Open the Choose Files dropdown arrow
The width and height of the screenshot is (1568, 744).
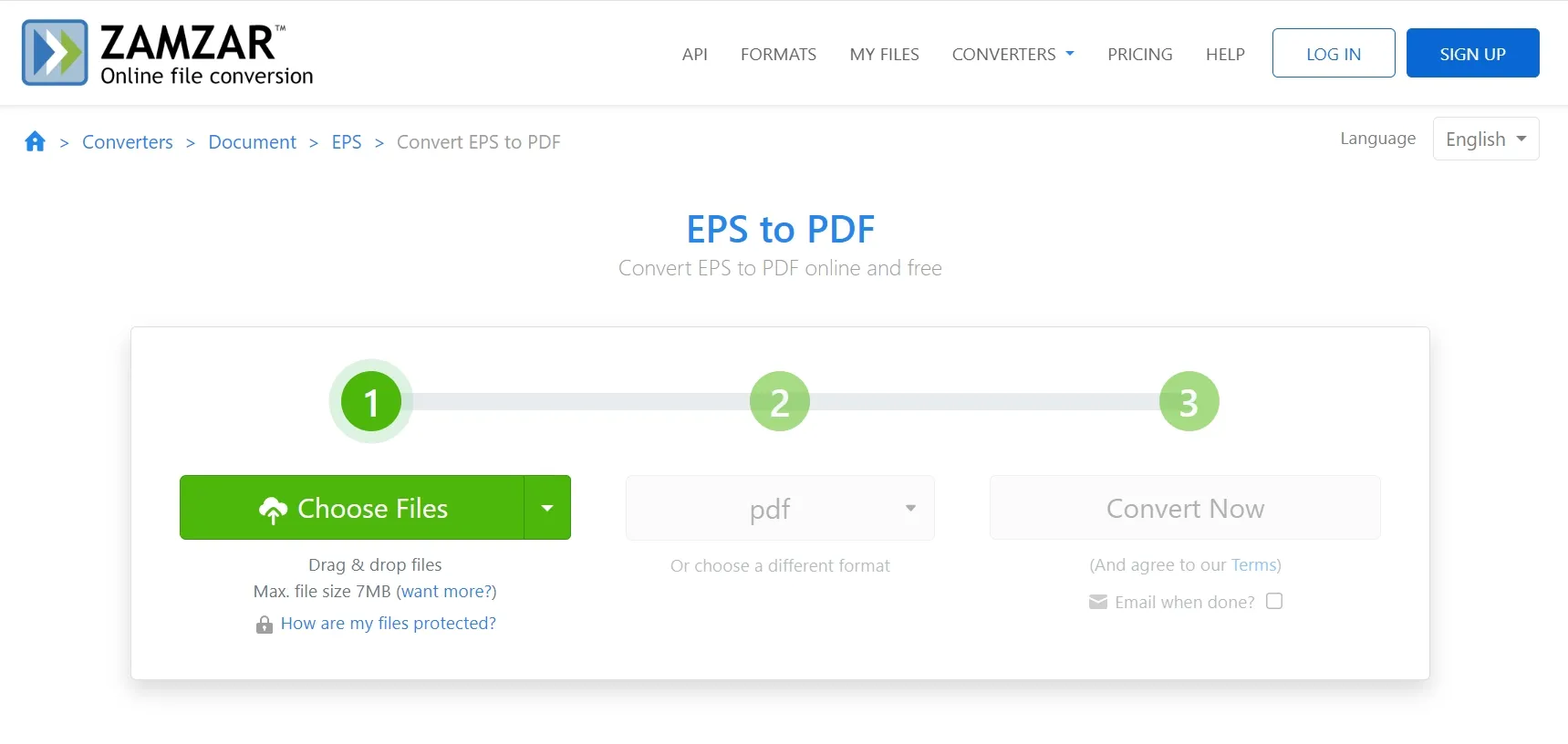[546, 508]
